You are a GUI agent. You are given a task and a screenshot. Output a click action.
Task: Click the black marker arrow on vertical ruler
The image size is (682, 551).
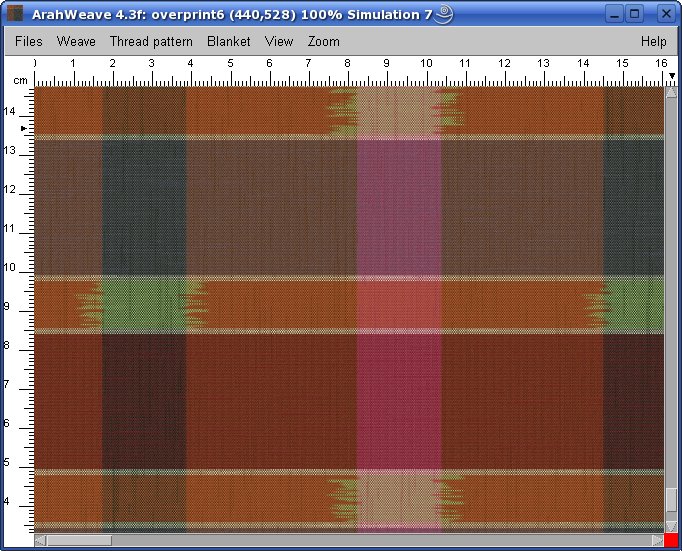pyautogui.click(x=24, y=128)
